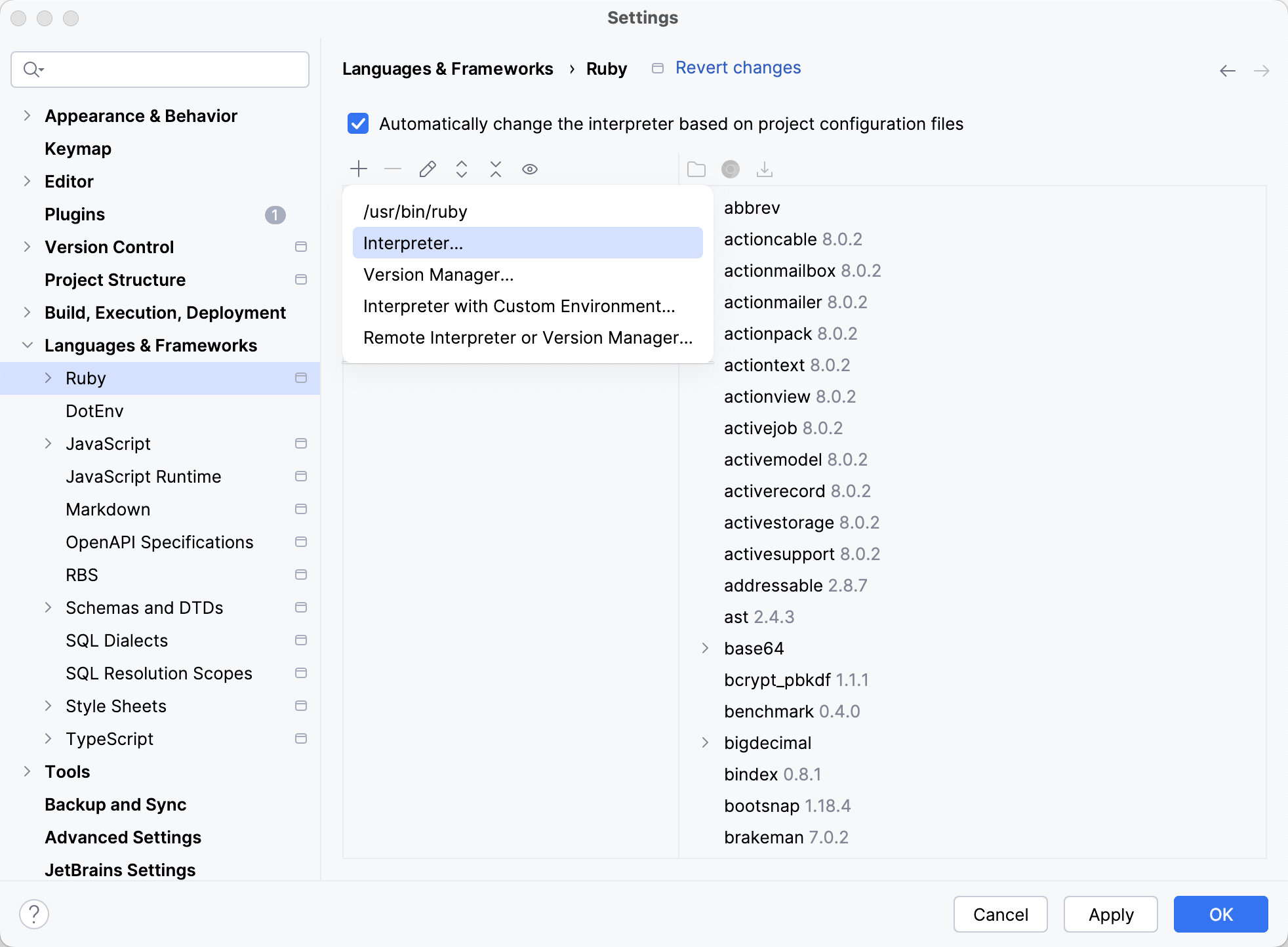Click the download gems icon

(765, 169)
